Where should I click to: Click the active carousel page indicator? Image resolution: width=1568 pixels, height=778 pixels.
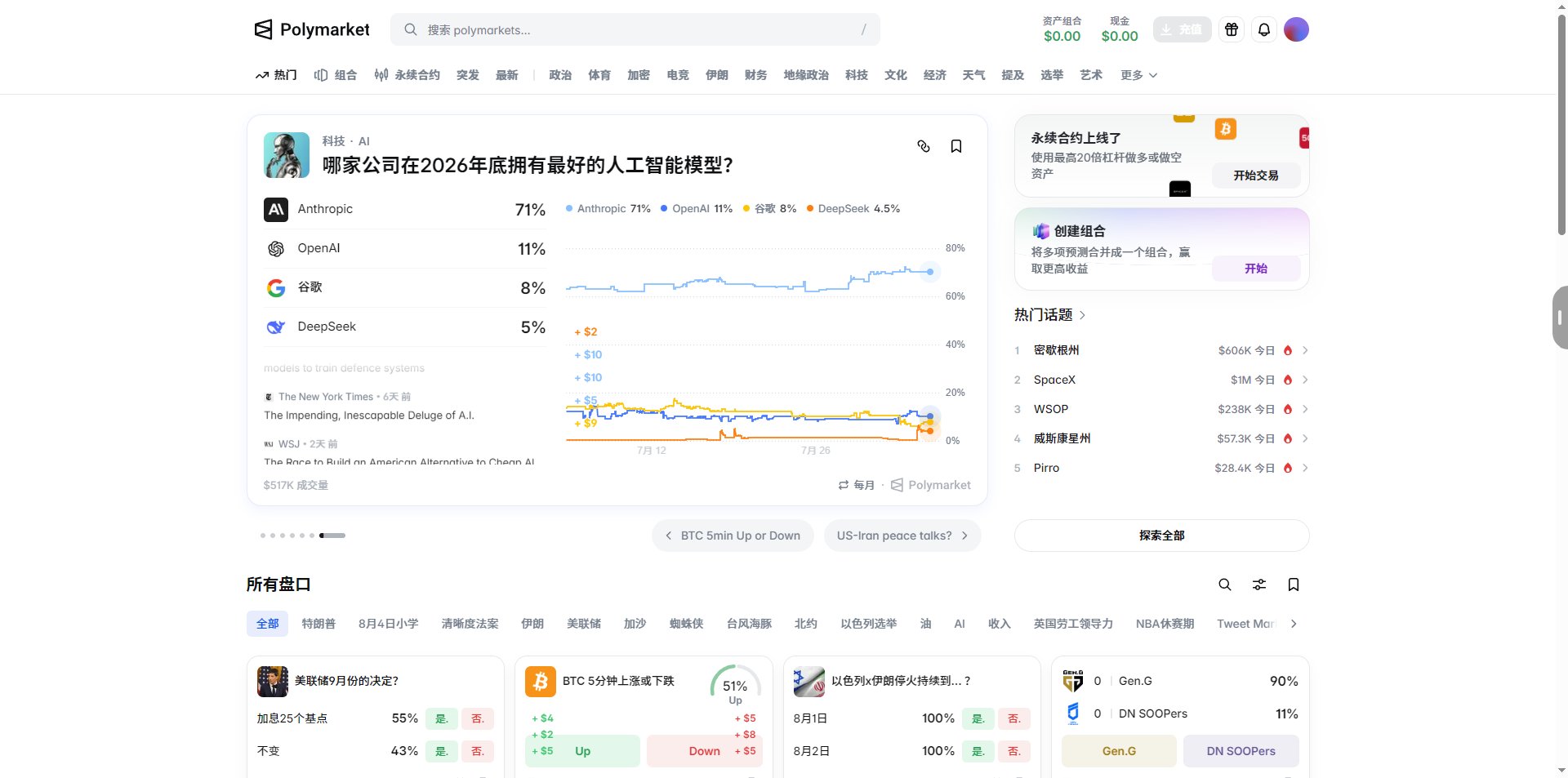click(332, 536)
